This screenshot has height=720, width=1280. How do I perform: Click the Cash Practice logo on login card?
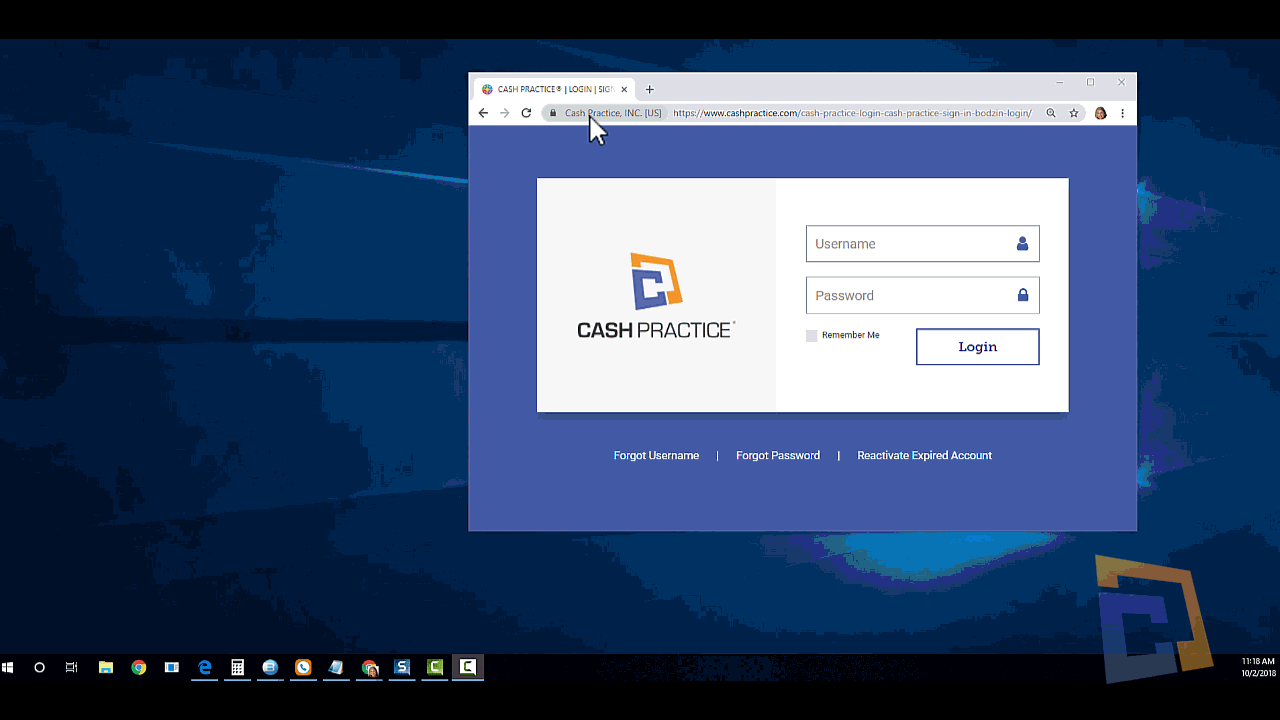pyautogui.click(x=656, y=295)
